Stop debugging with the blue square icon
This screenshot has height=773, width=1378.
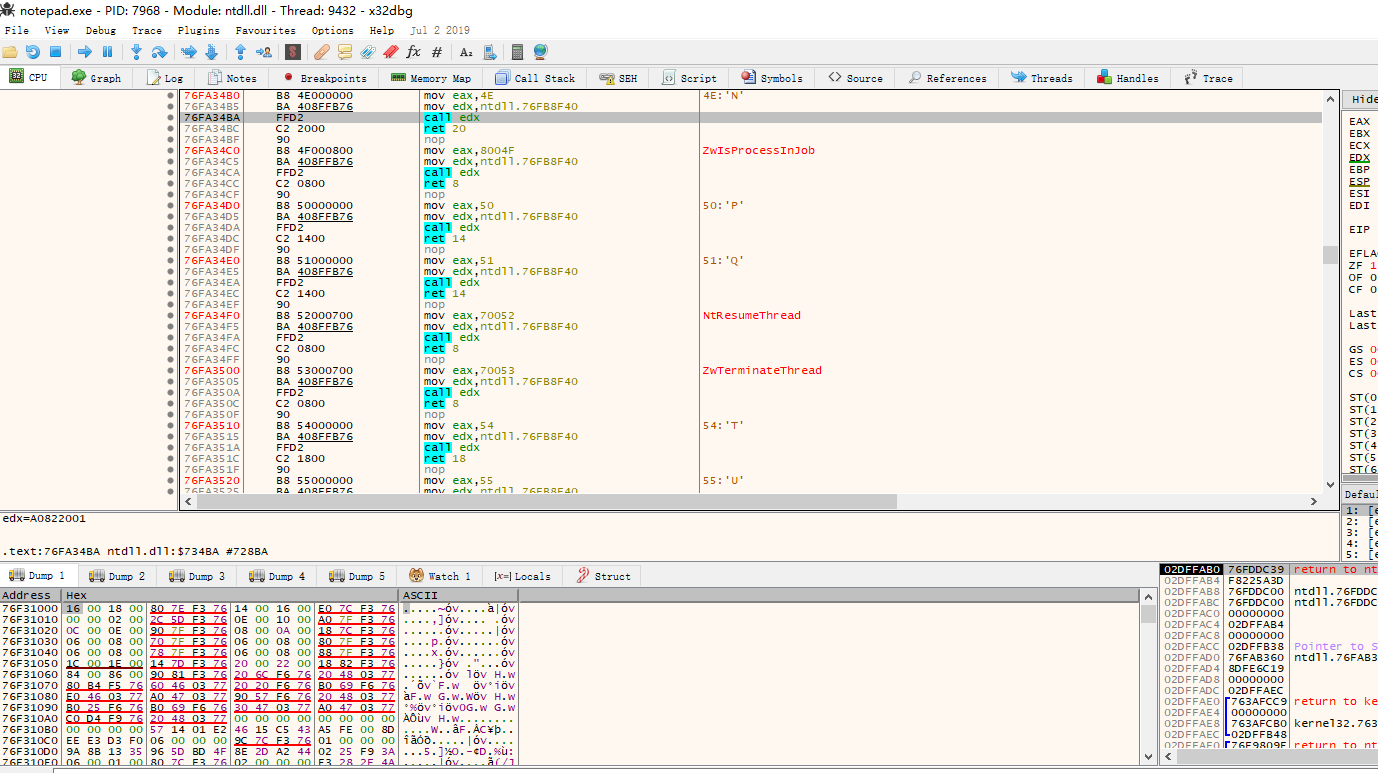coord(56,52)
